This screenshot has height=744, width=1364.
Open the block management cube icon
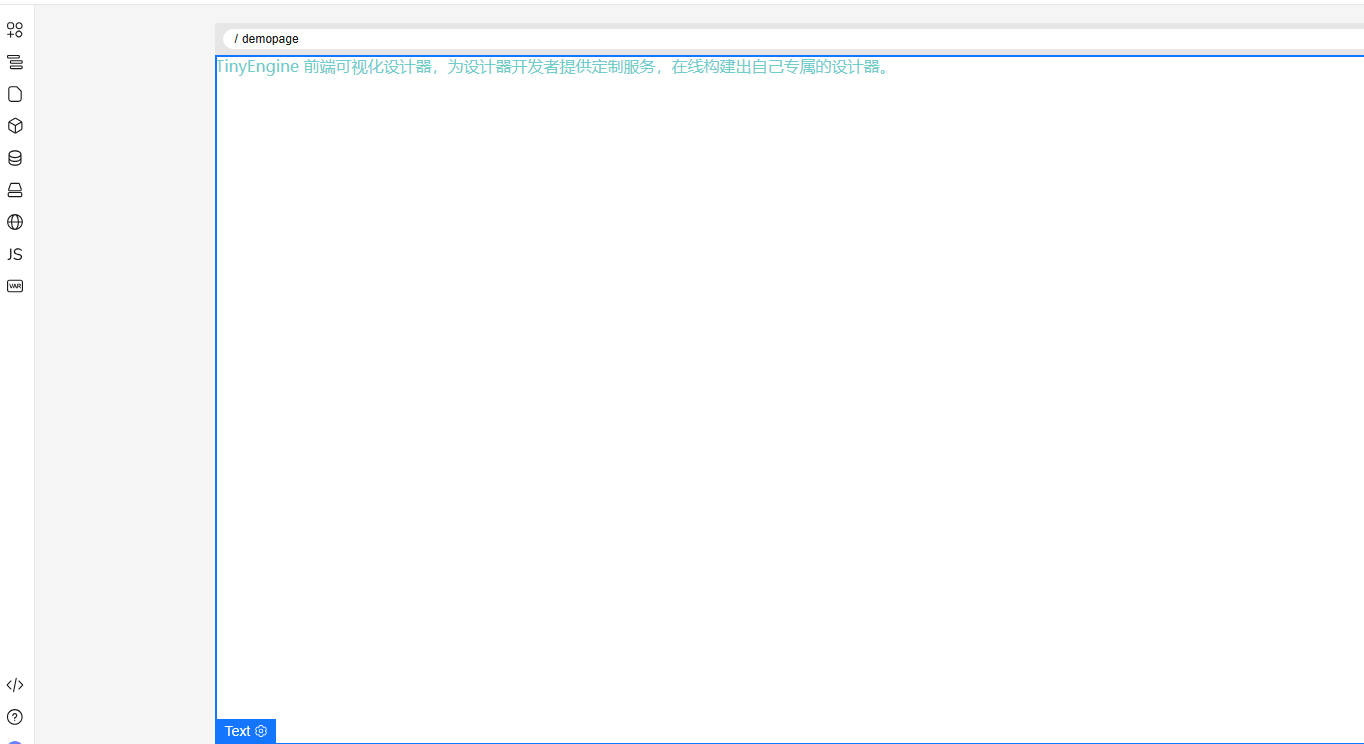15,126
